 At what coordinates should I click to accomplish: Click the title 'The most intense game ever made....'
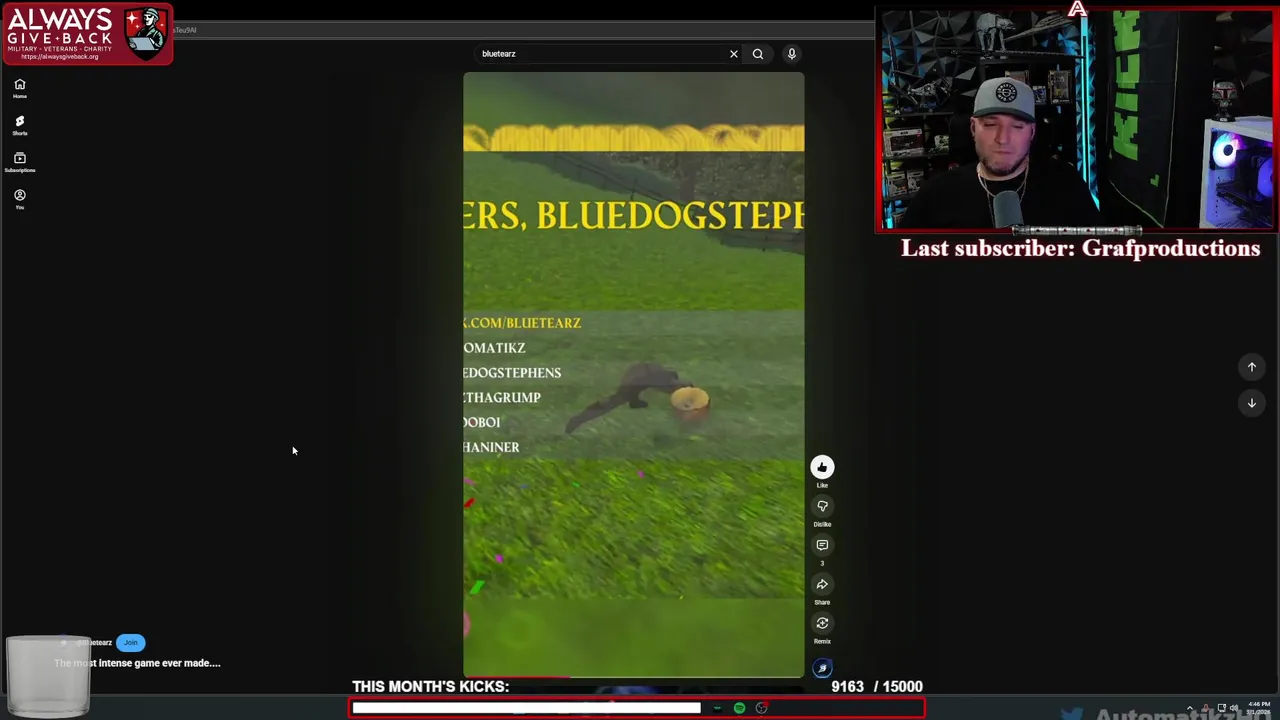137,663
